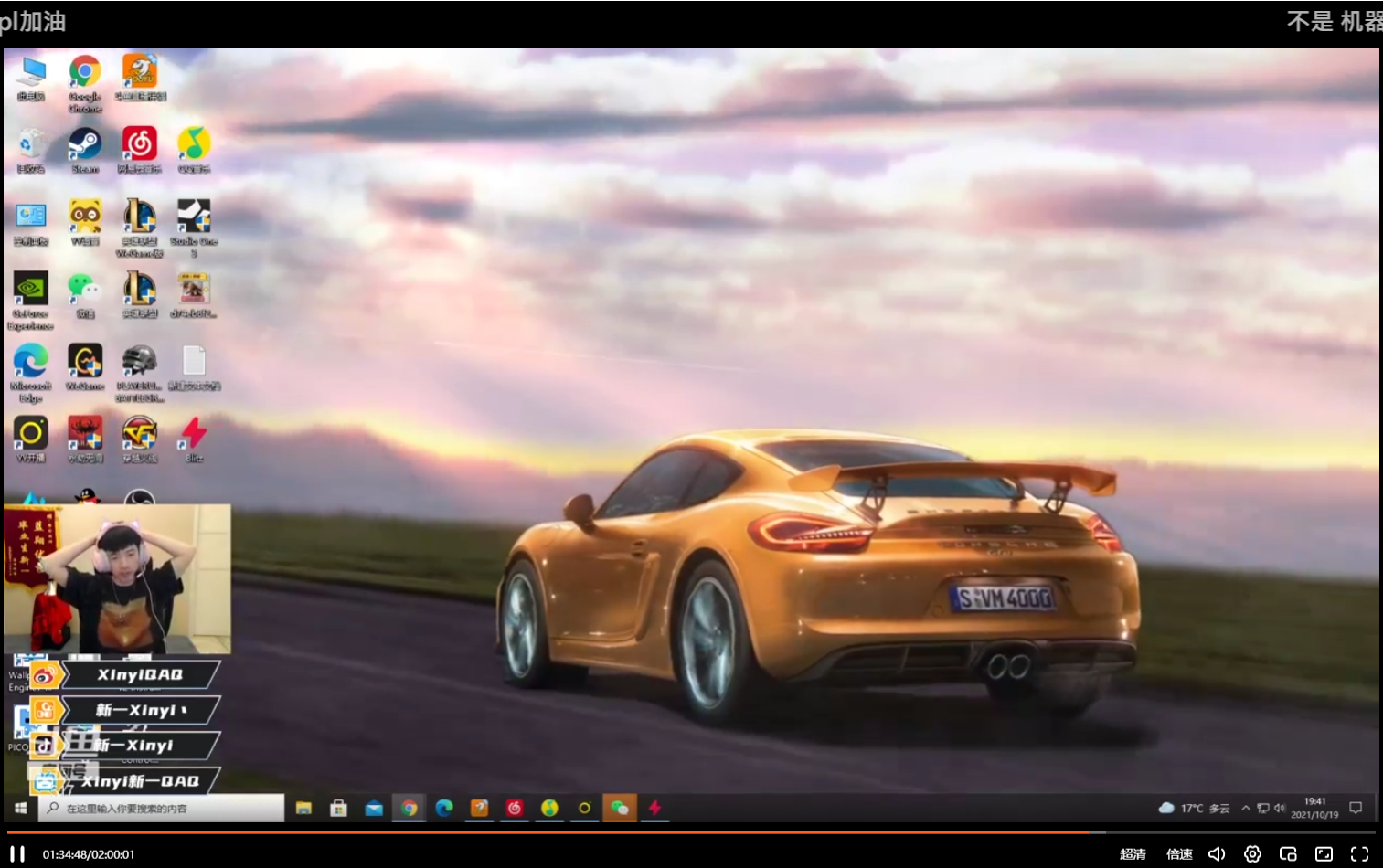Open the Windows Start menu button
The image size is (1383, 868).
coord(20,808)
